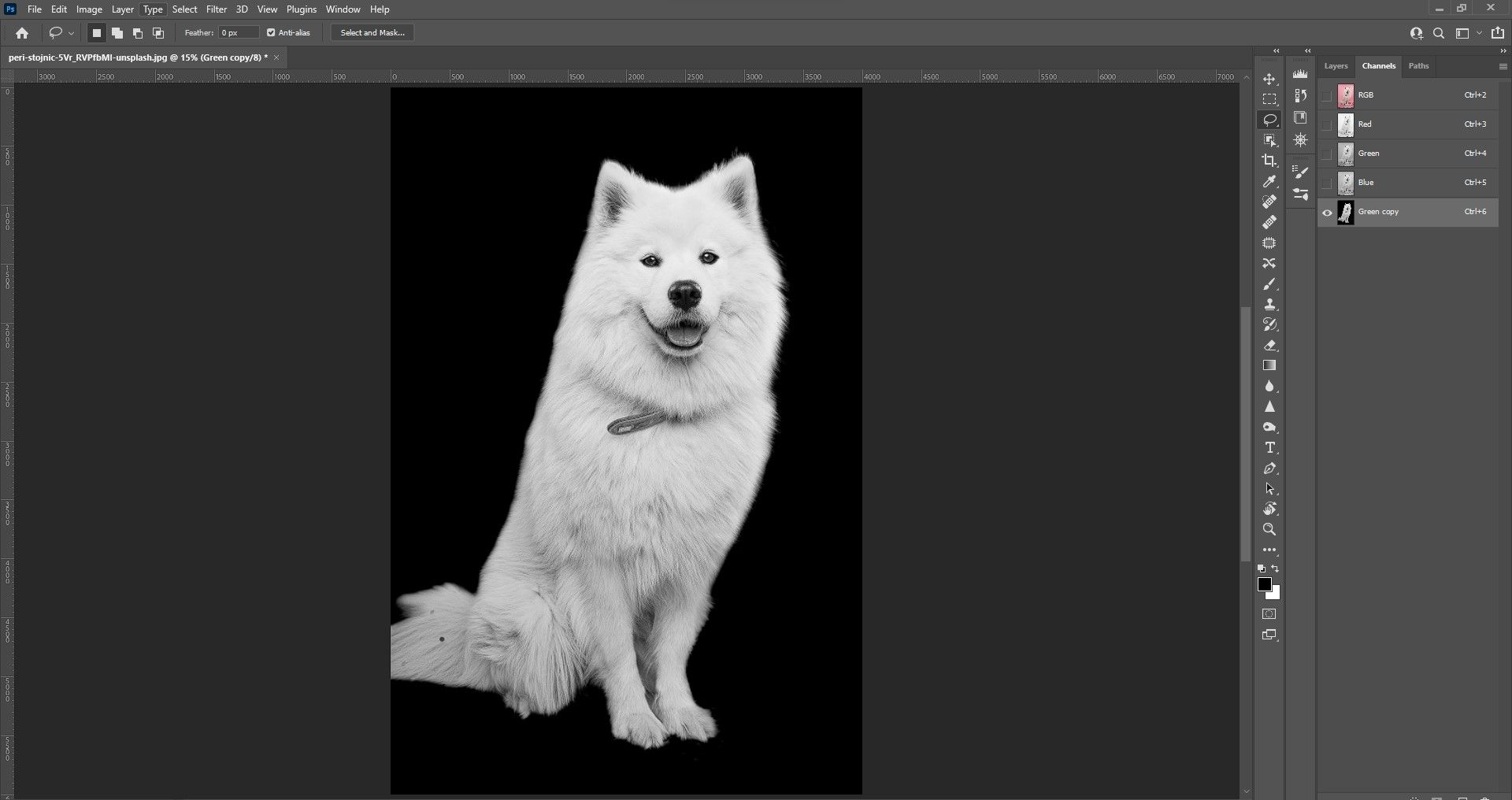Swap foreground and background colors
The height and width of the screenshot is (800, 1512).
click(x=1276, y=569)
